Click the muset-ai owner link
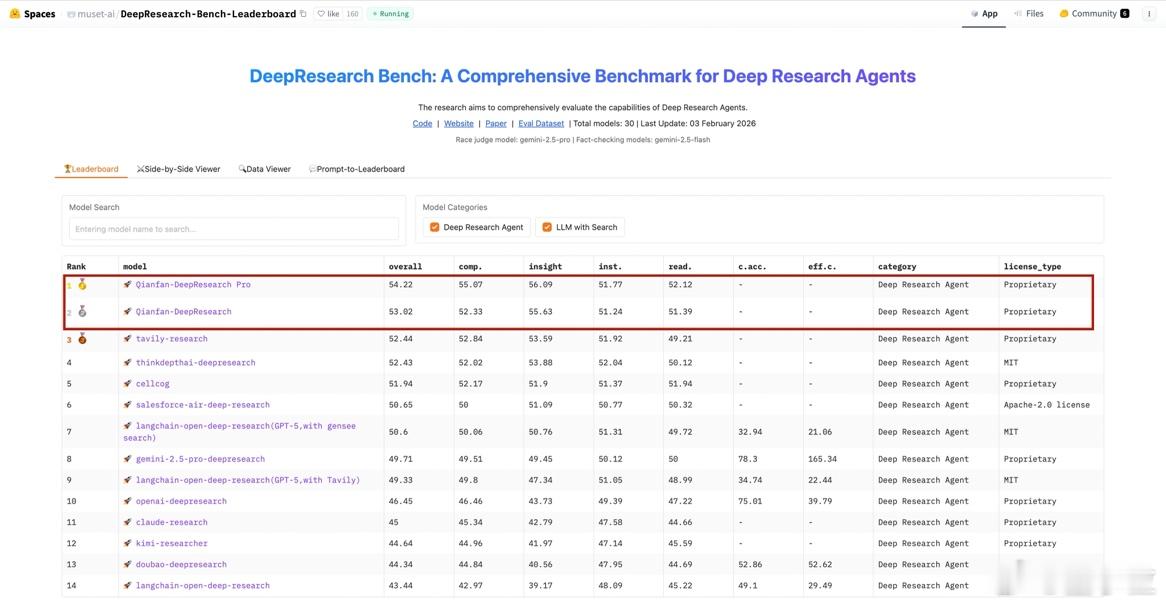Image resolution: width=1166 pixels, height=607 pixels. 96,14
